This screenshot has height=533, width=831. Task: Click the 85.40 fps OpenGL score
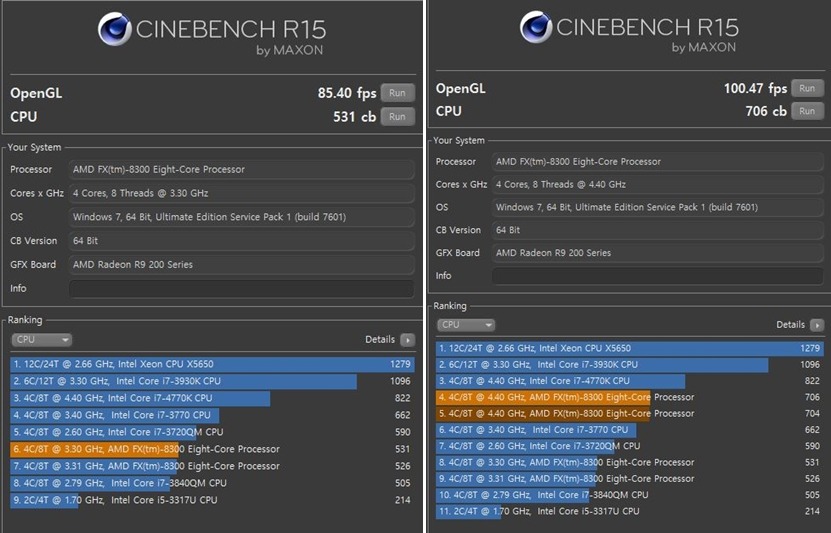(x=347, y=93)
